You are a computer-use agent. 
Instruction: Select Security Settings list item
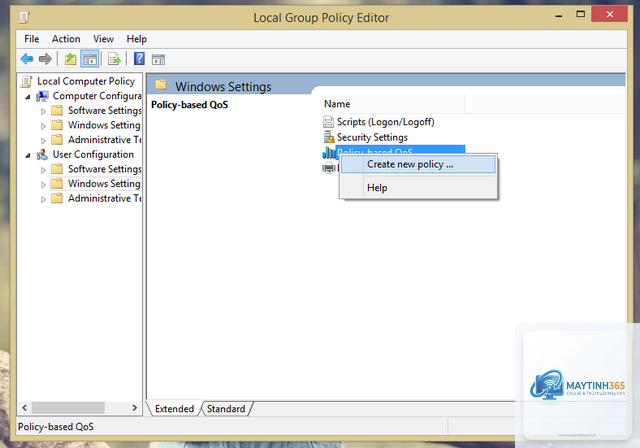372,137
